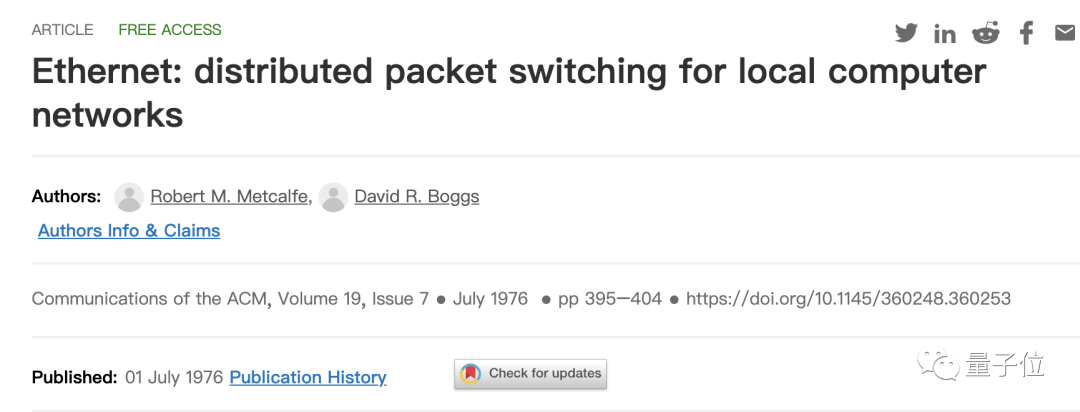Click the published date 01 July 1976

click(x=174, y=378)
